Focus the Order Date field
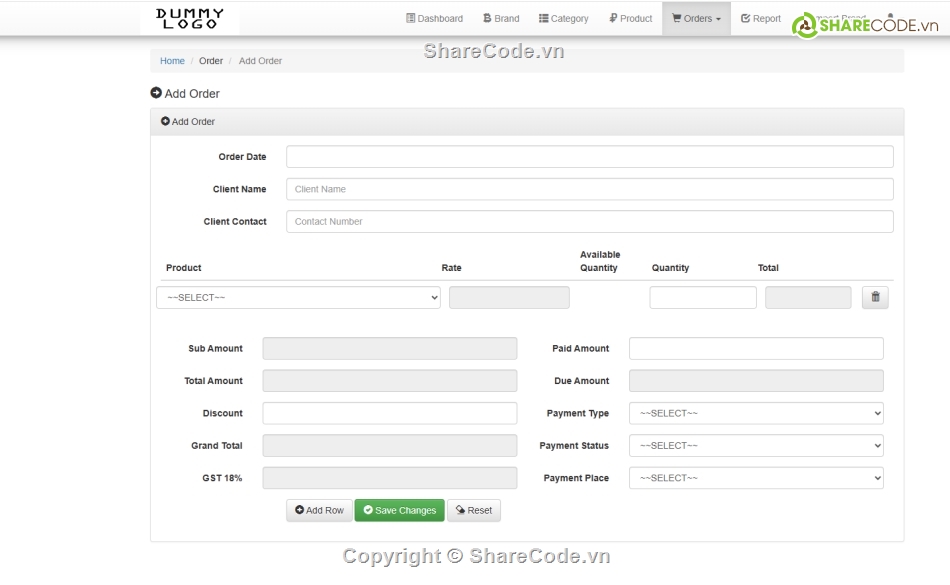The height and width of the screenshot is (585, 950). (589, 157)
